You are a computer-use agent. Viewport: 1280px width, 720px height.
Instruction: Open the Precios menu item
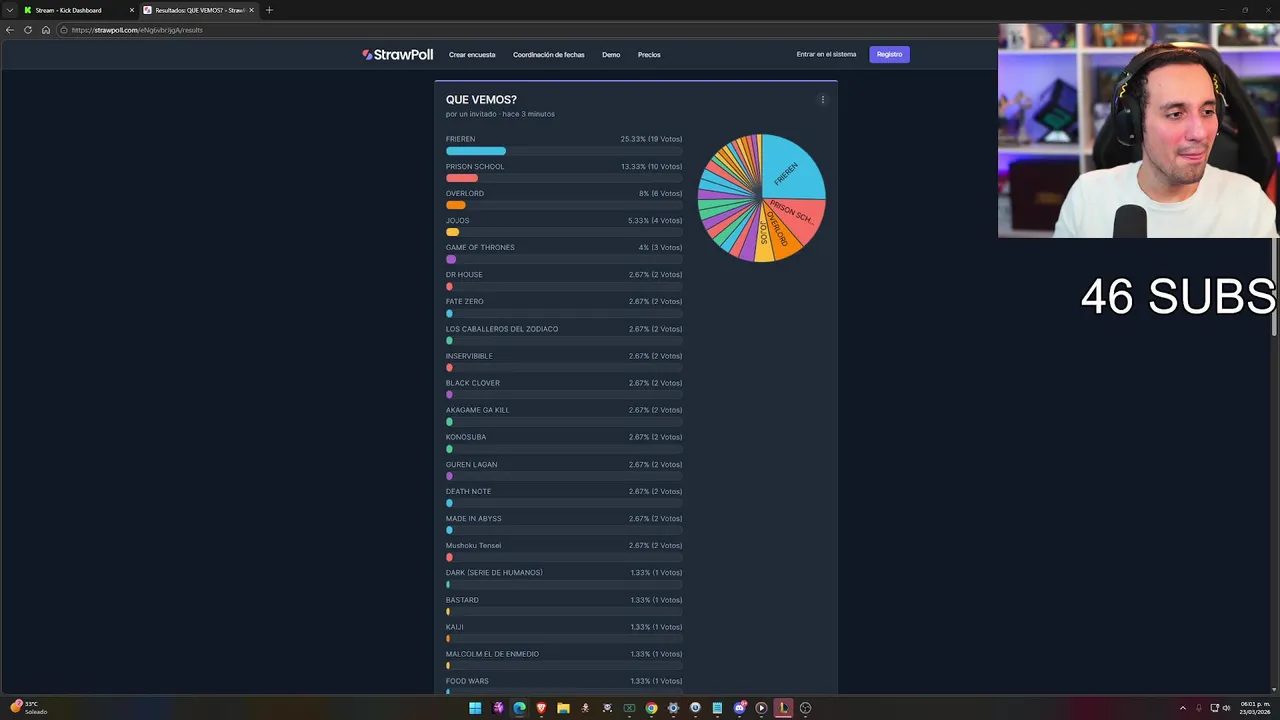[649, 55]
